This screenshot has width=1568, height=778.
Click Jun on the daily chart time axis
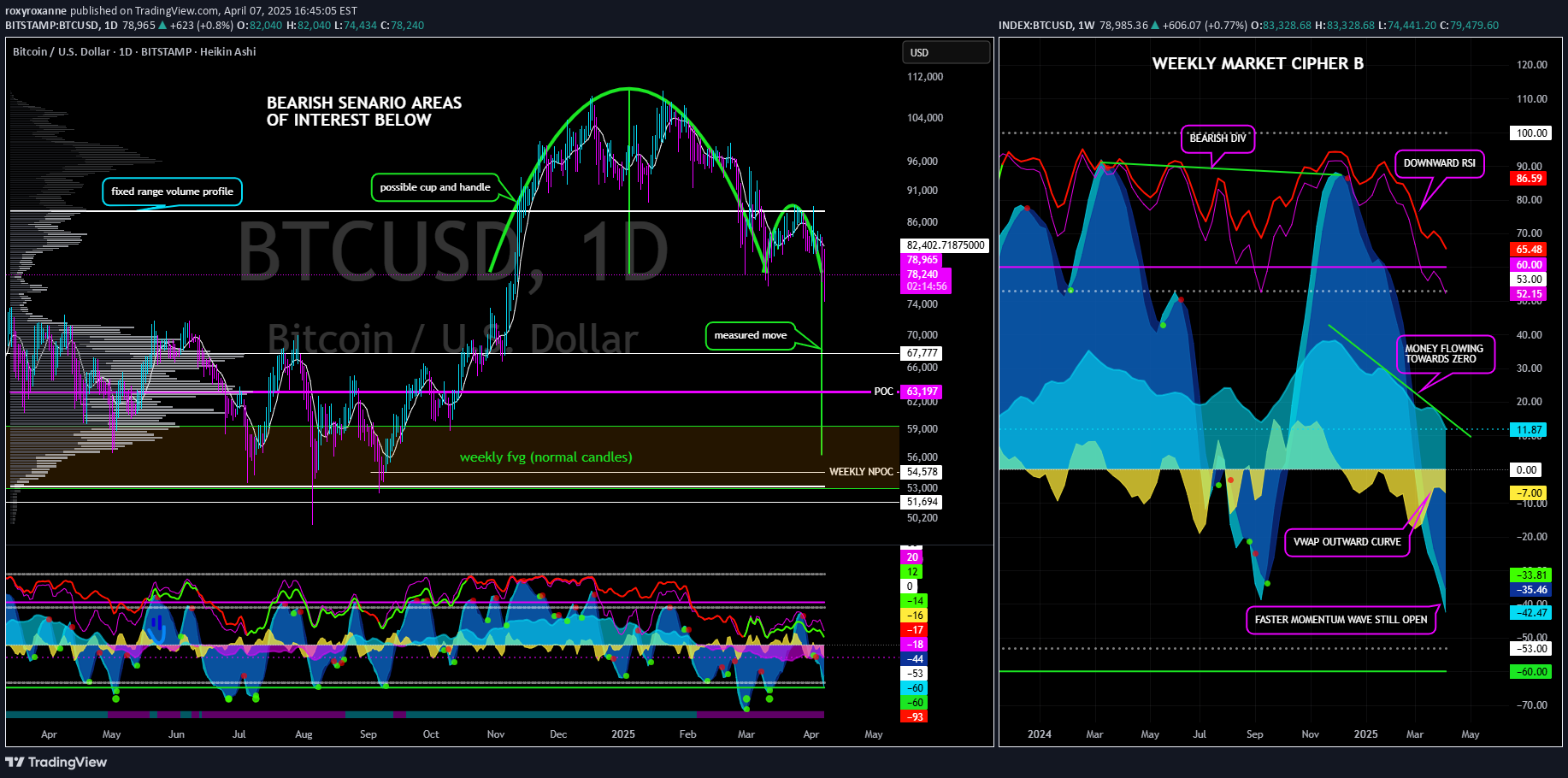176,734
